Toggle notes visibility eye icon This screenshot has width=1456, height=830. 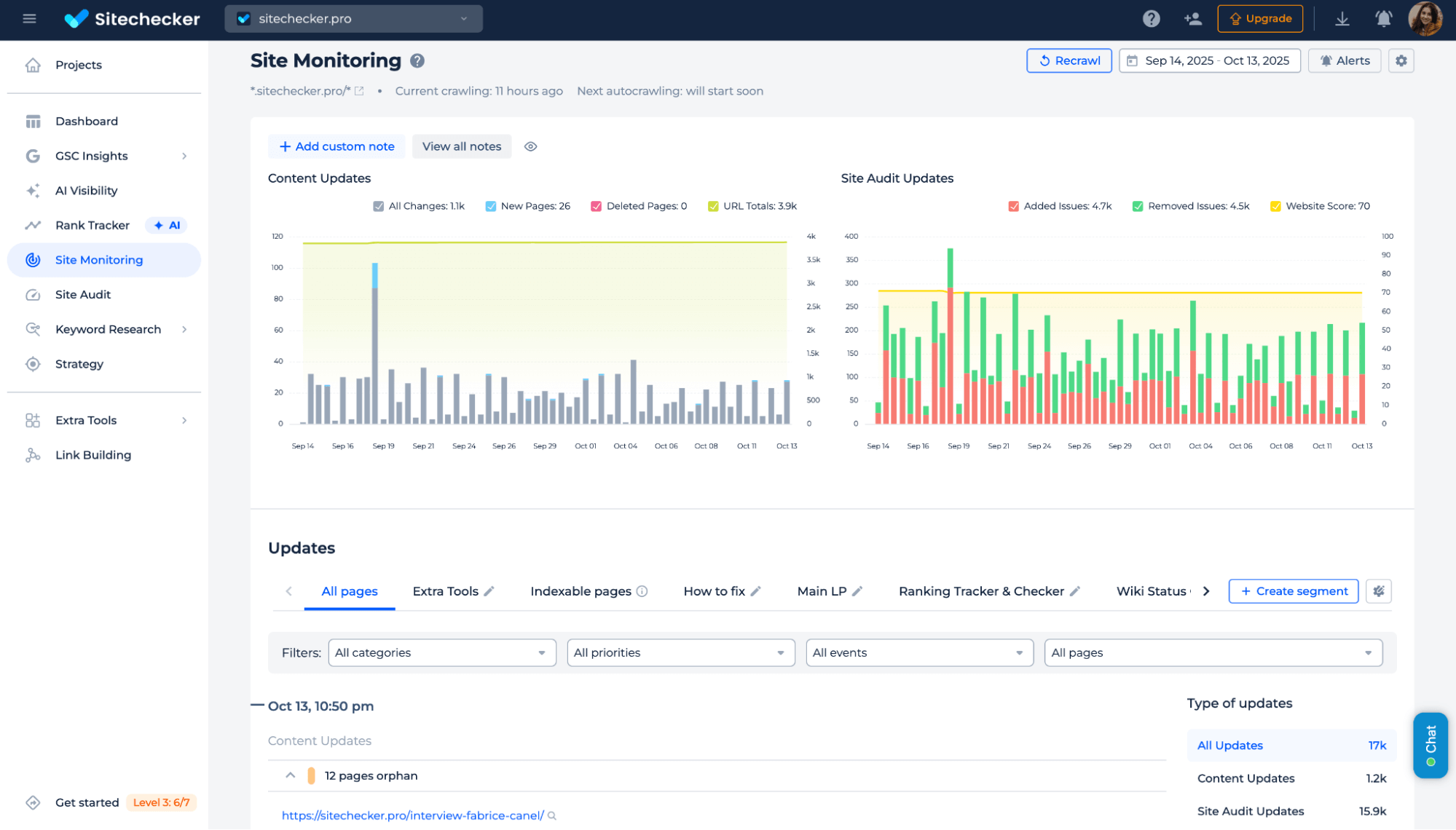[x=530, y=147]
